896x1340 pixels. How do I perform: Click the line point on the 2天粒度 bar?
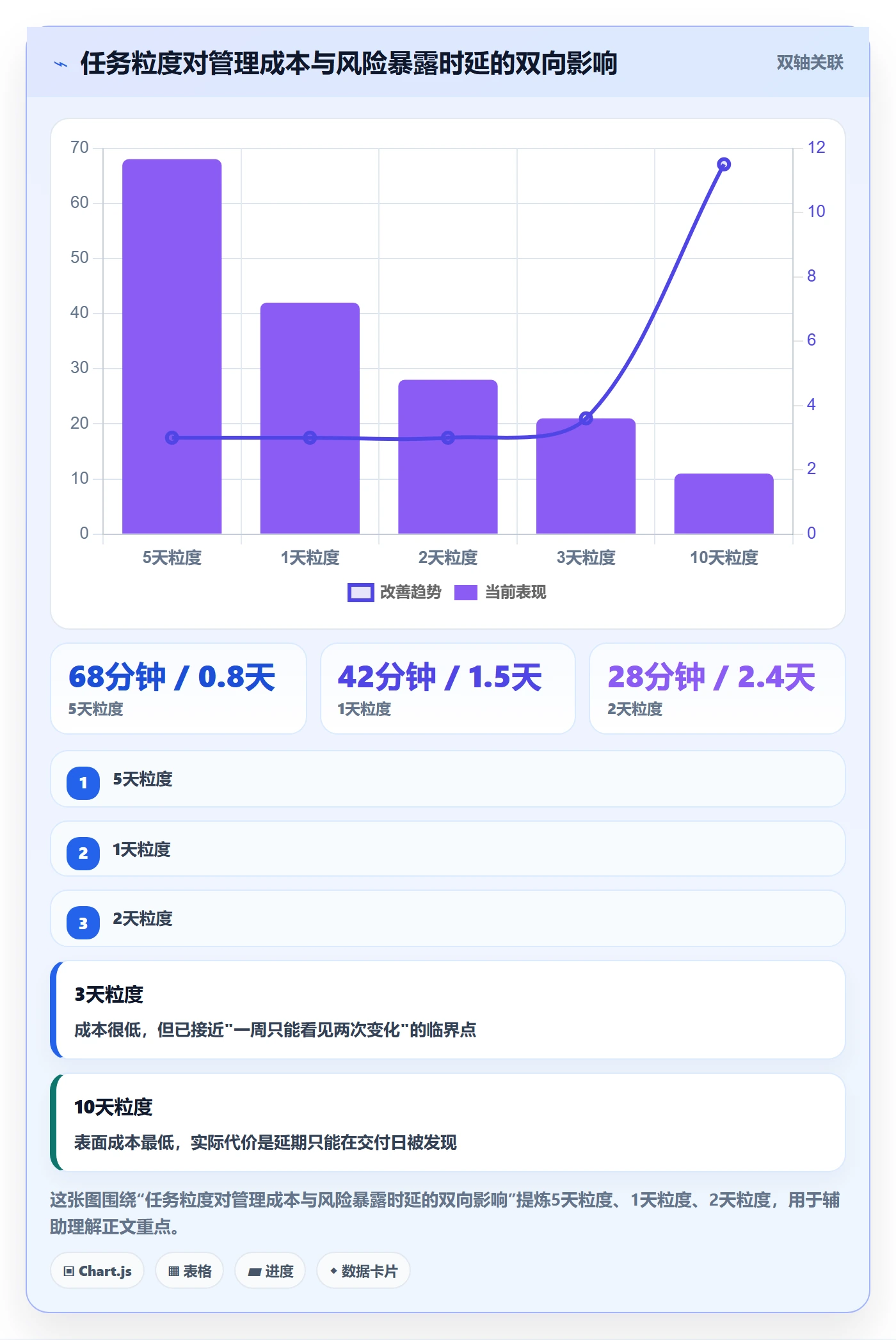point(448,438)
